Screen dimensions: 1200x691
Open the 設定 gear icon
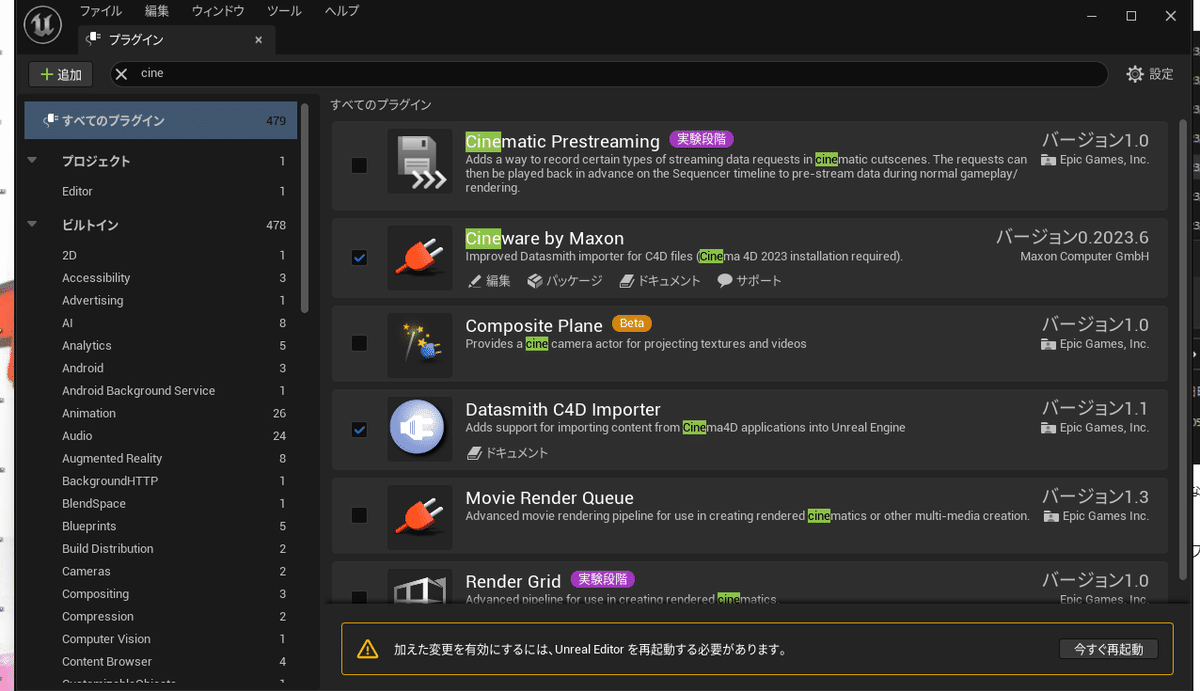point(1134,74)
